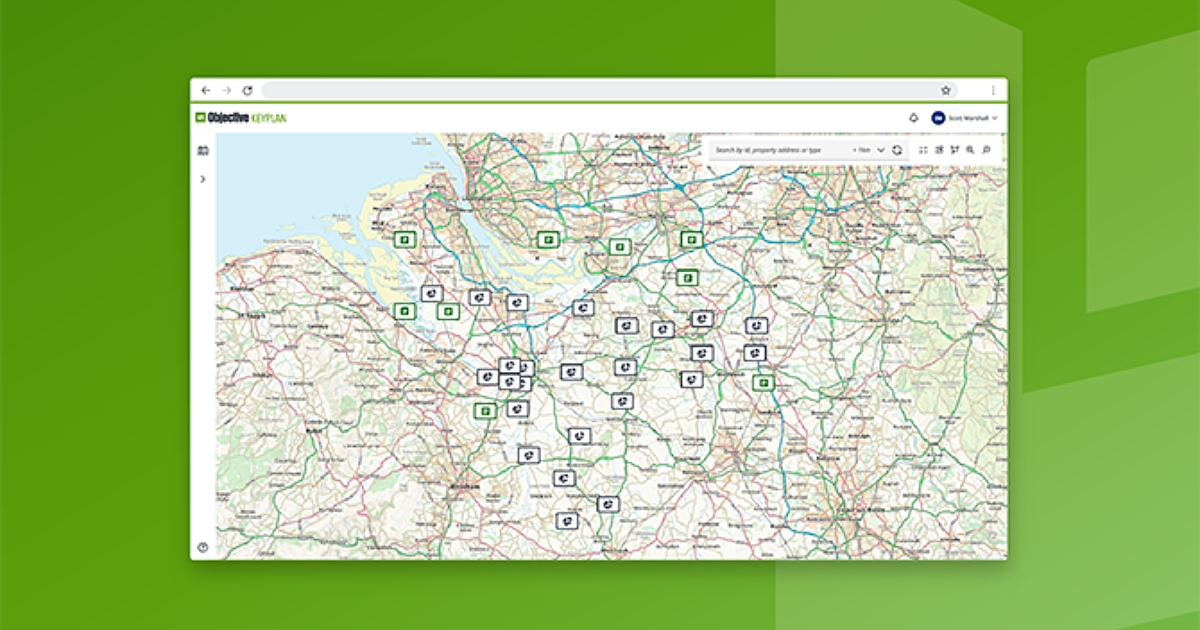Bookmark the page with the star icon
Viewport: 1200px width, 630px height.
click(945, 90)
